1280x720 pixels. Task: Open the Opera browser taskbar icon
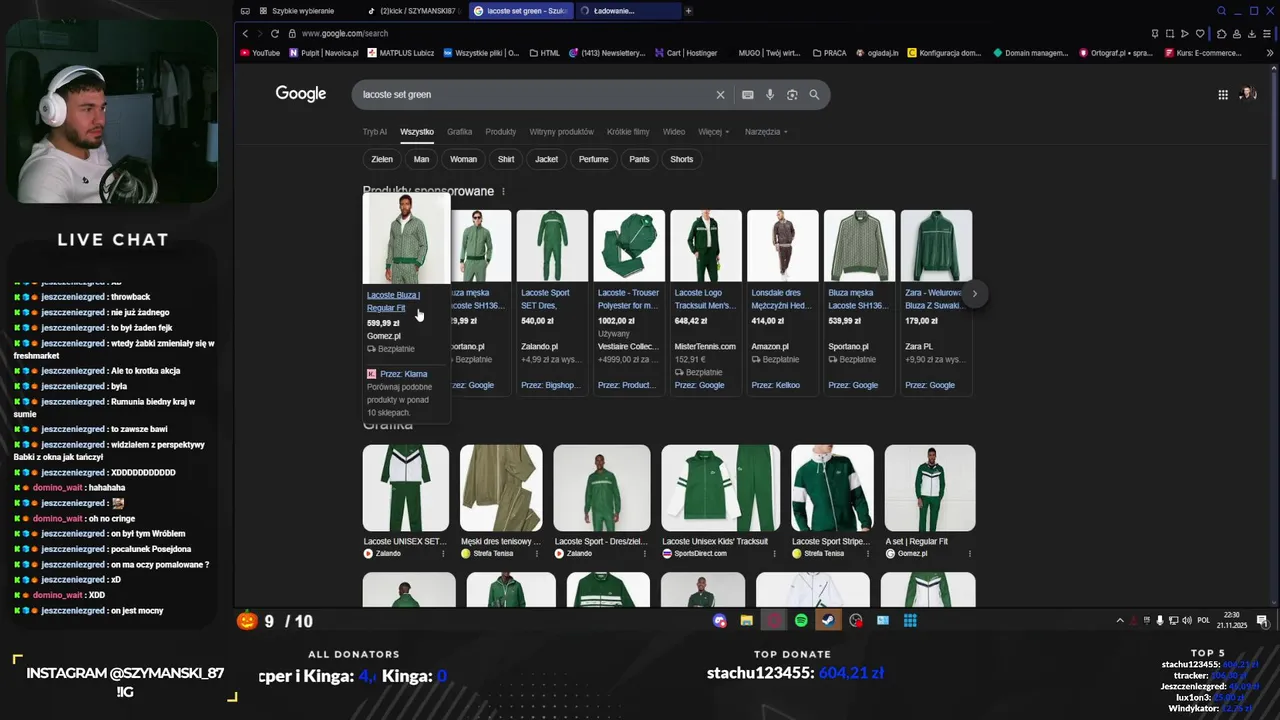click(774, 621)
